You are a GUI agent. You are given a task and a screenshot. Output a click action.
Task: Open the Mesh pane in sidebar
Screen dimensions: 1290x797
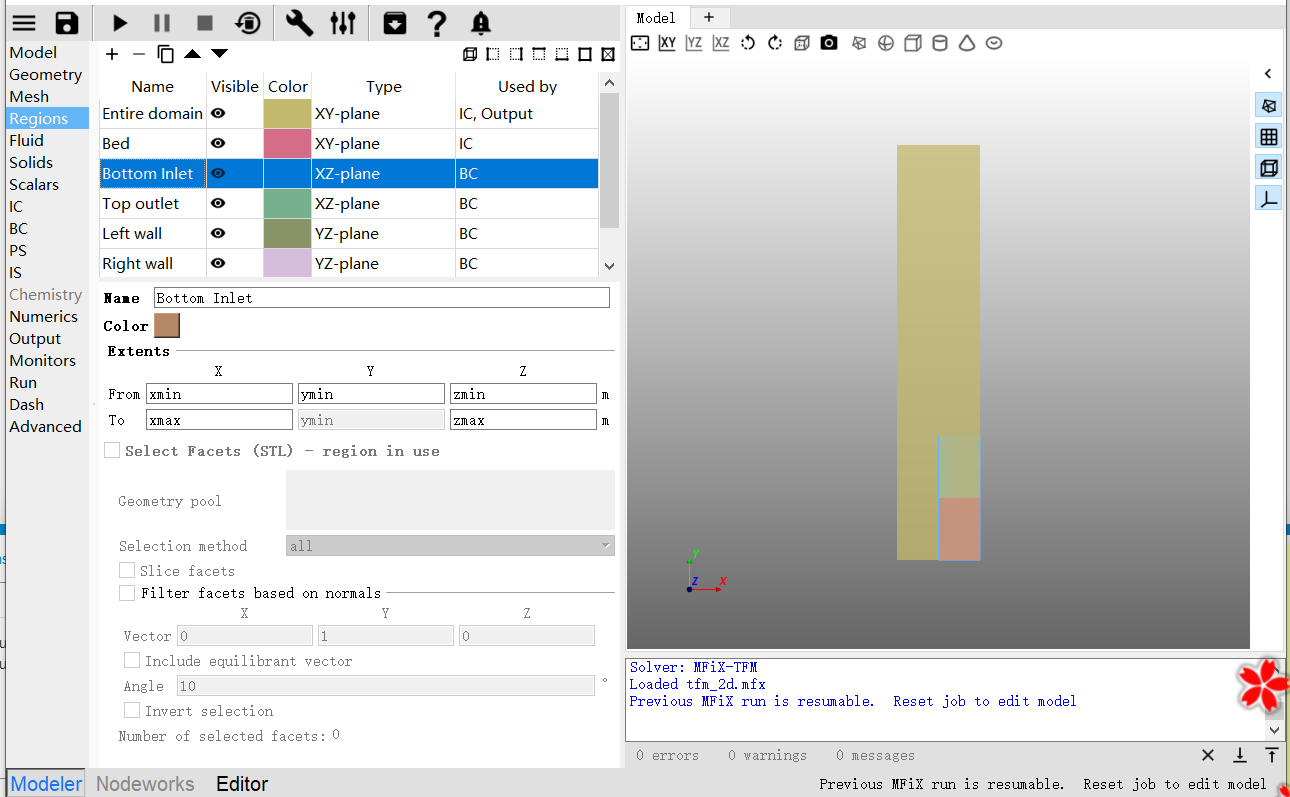pyautogui.click(x=29, y=97)
